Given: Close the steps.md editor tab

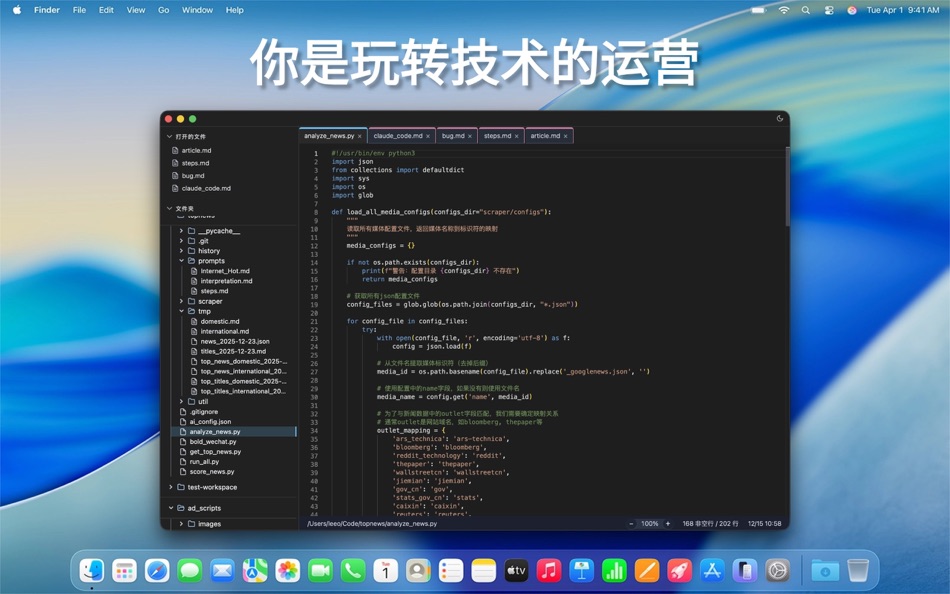Looking at the screenshot, I should [517, 136].
